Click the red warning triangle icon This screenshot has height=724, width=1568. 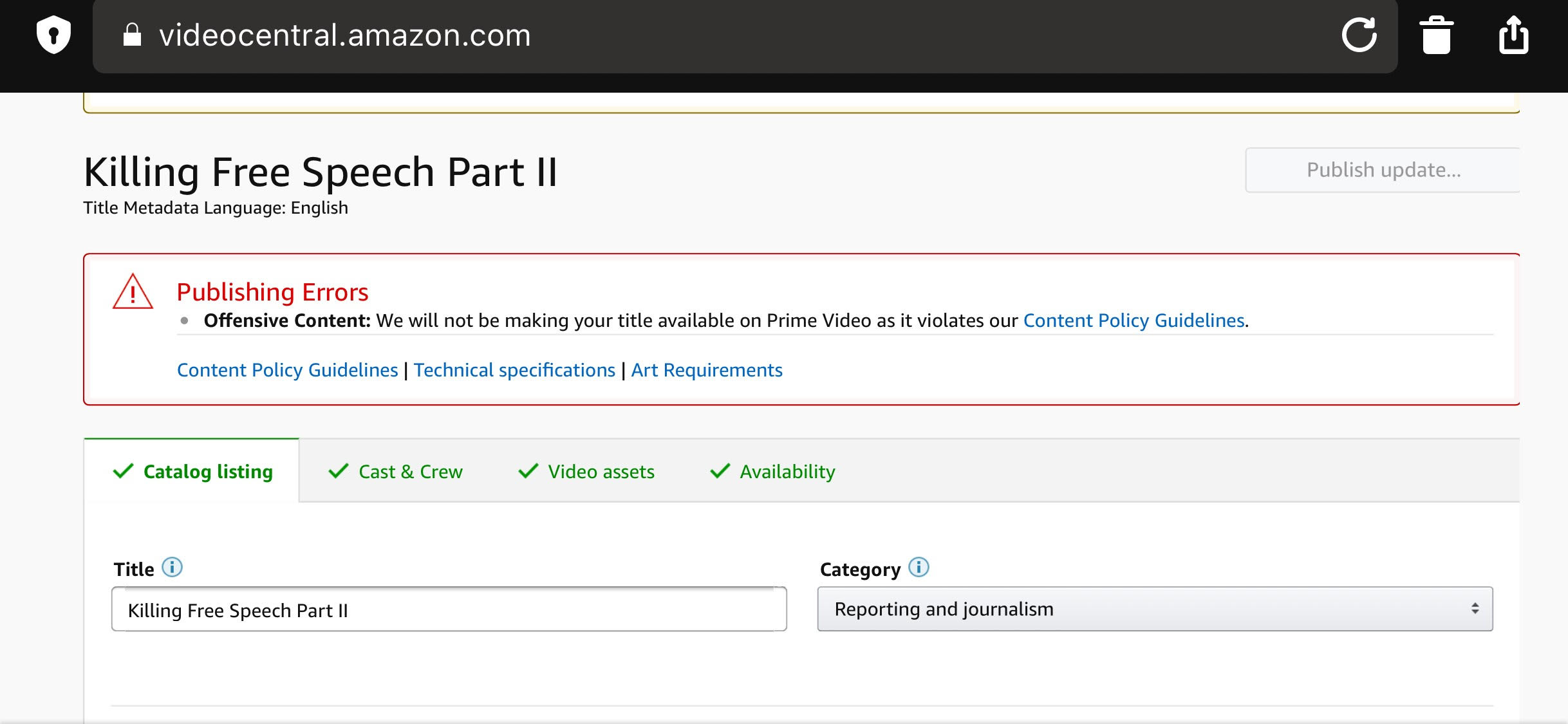click(x=133, y=292)
